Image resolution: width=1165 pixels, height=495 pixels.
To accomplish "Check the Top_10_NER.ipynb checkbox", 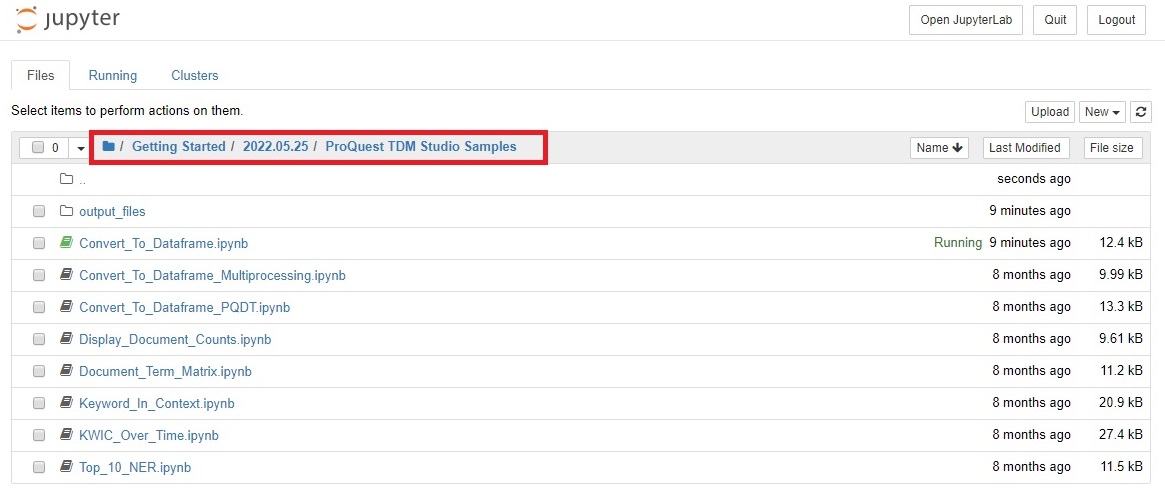I will 39,468.
